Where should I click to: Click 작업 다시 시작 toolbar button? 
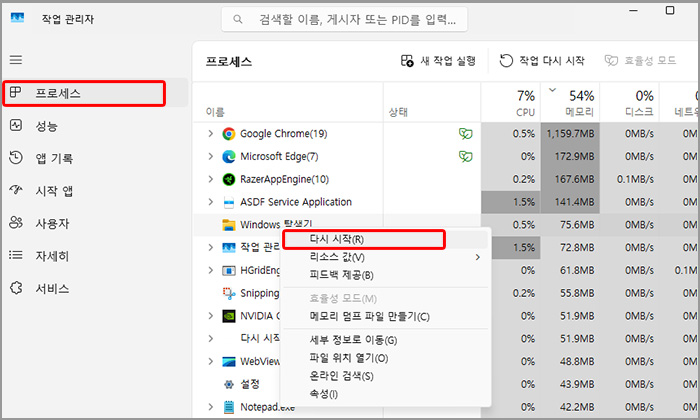pos(541,61)
